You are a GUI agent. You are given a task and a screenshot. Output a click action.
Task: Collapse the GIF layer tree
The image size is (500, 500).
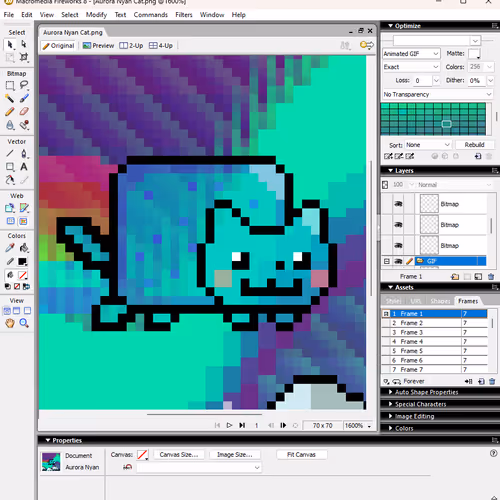tap(387, 261)
